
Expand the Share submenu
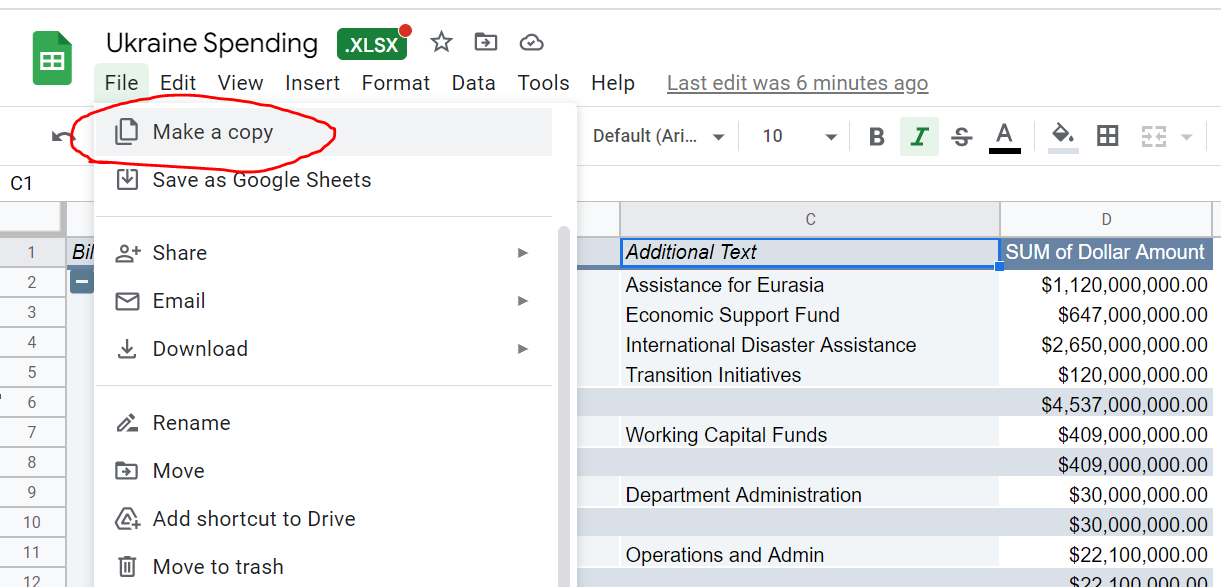point(324,253)
